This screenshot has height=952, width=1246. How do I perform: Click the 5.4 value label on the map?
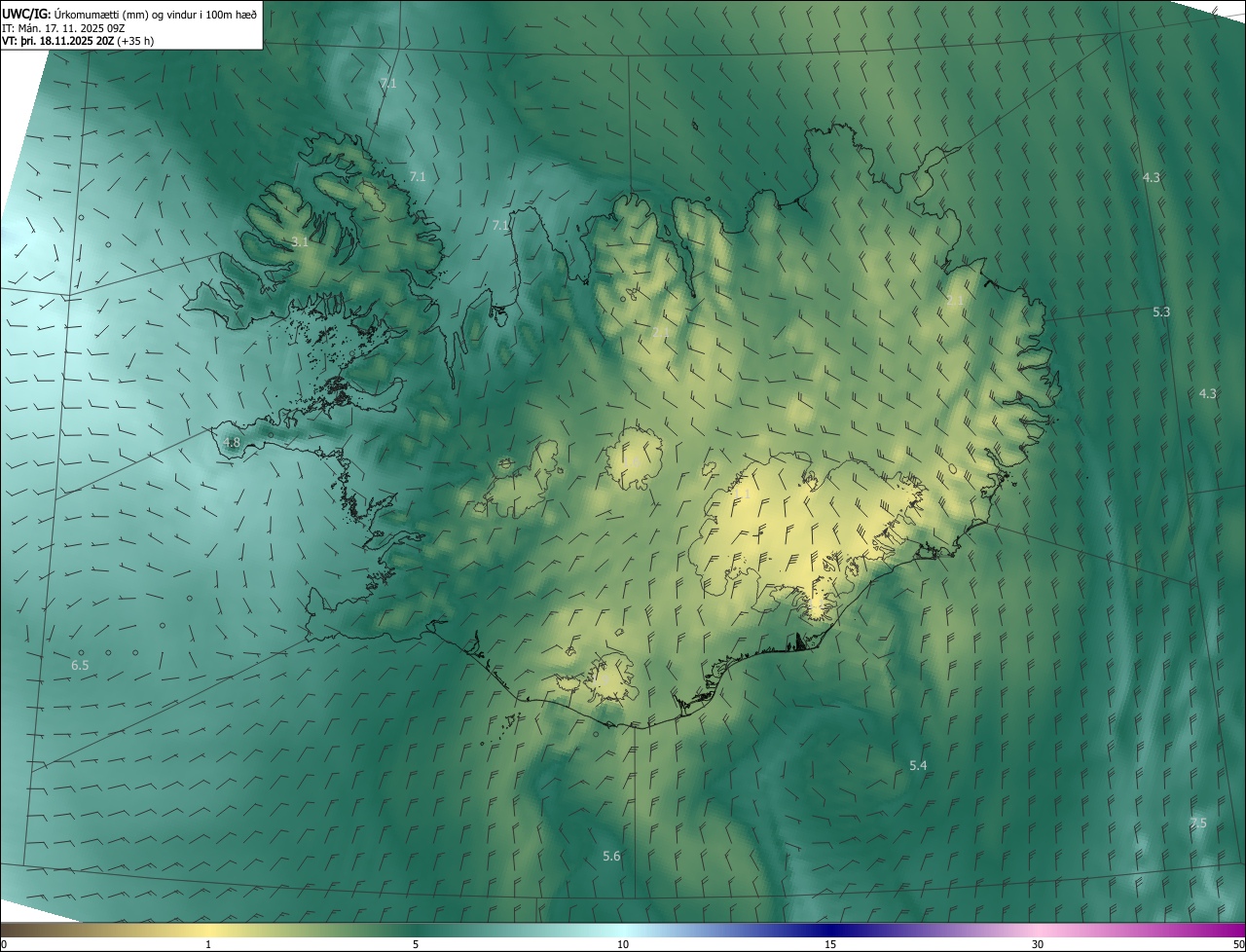(918, 765)
